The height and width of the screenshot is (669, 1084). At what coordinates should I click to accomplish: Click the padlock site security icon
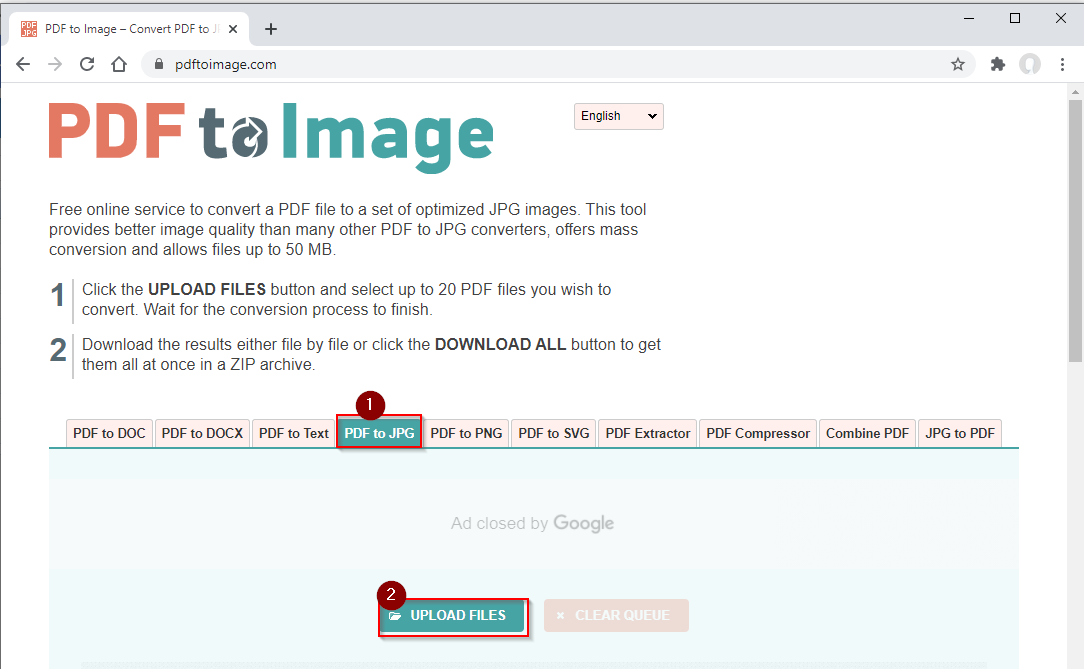click(x=159, y=64)
